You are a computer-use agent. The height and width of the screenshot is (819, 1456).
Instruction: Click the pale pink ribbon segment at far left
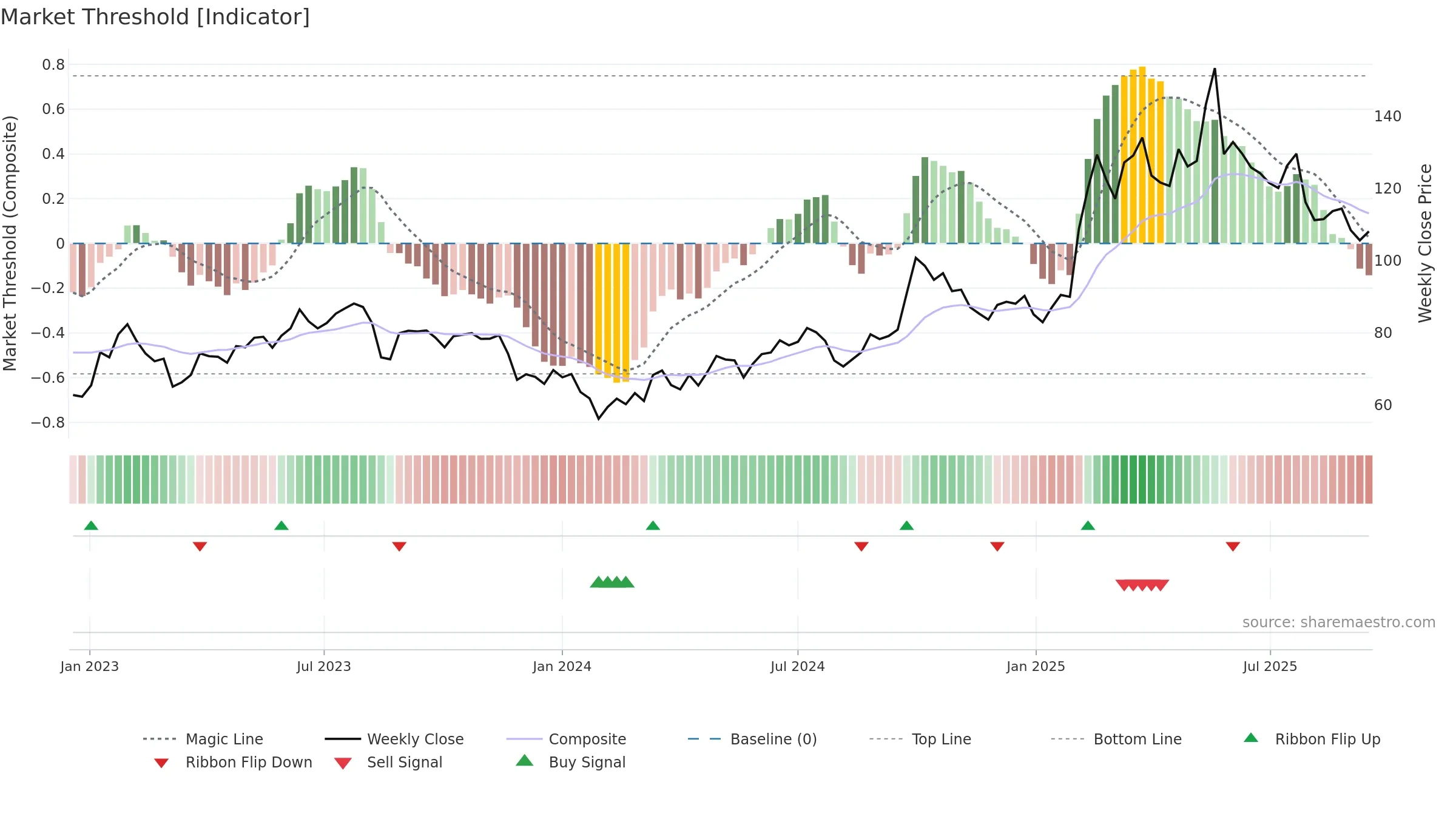(x=73, y=479)
